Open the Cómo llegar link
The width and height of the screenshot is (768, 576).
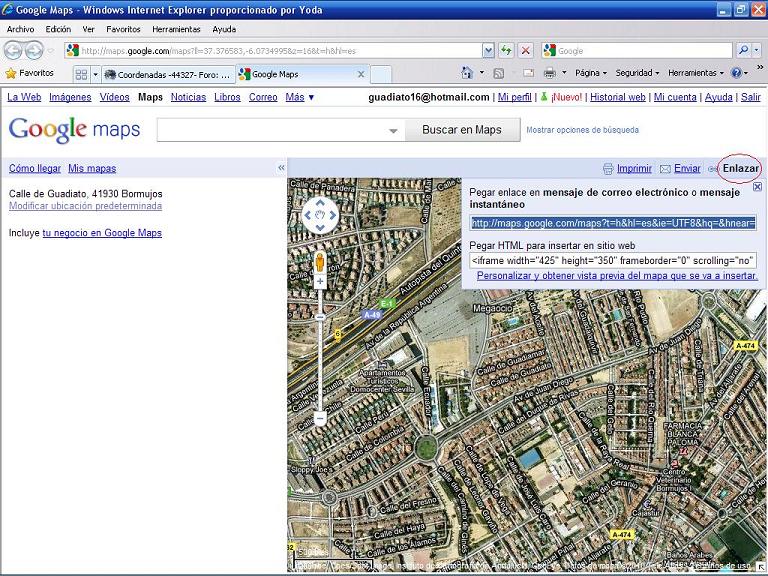[35, 168]
